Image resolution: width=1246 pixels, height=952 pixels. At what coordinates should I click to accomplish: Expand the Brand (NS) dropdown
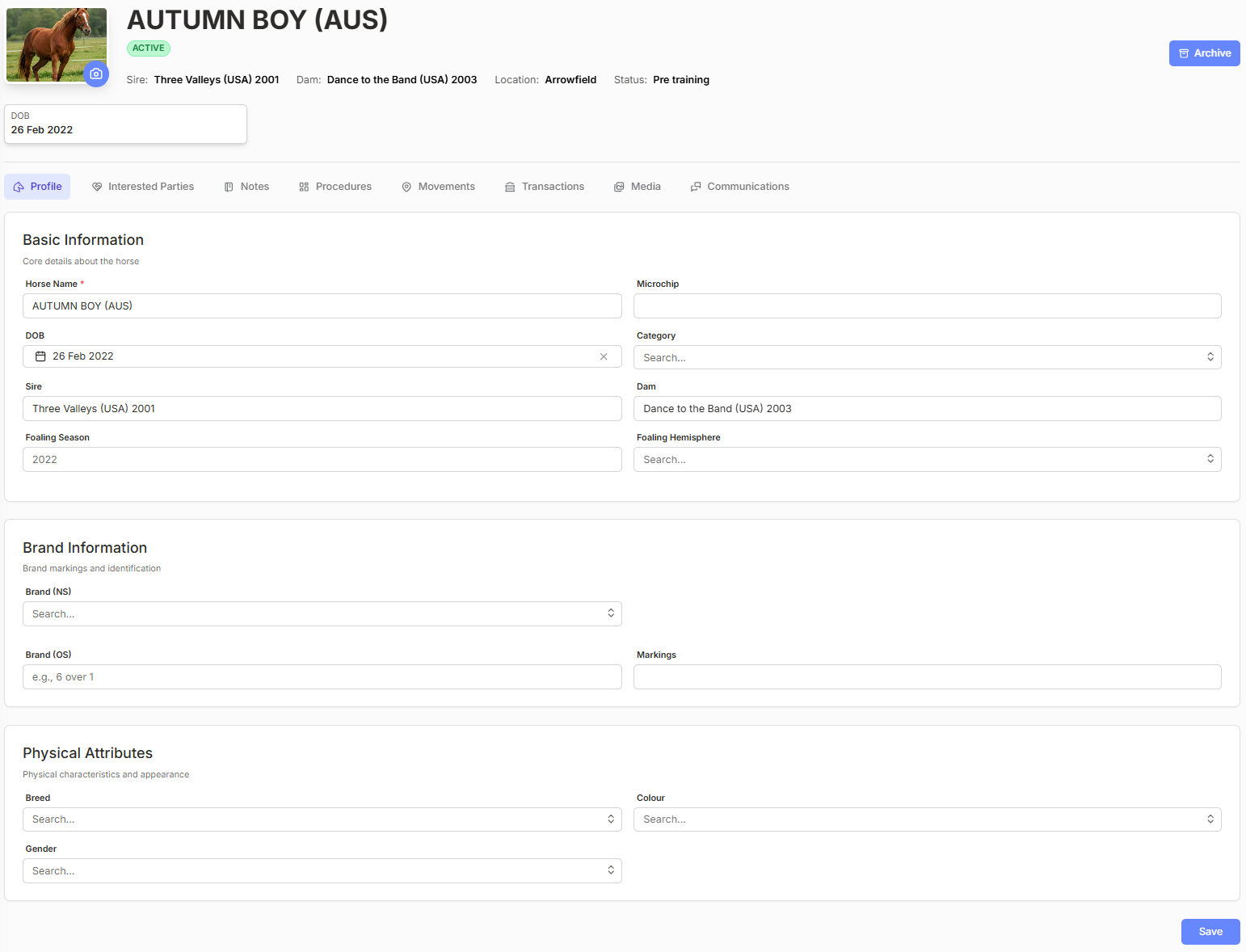(322, 614)
